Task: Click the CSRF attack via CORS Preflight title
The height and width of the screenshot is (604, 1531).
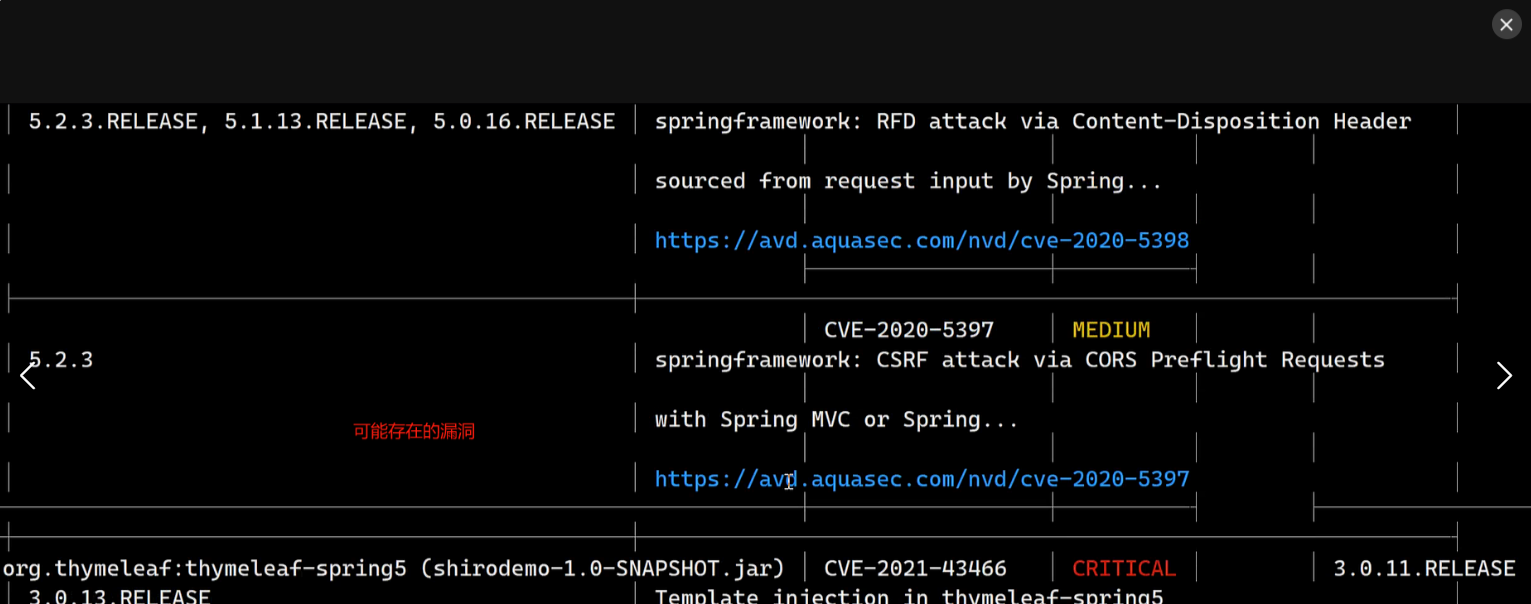Action: (x=1020, y=360)
